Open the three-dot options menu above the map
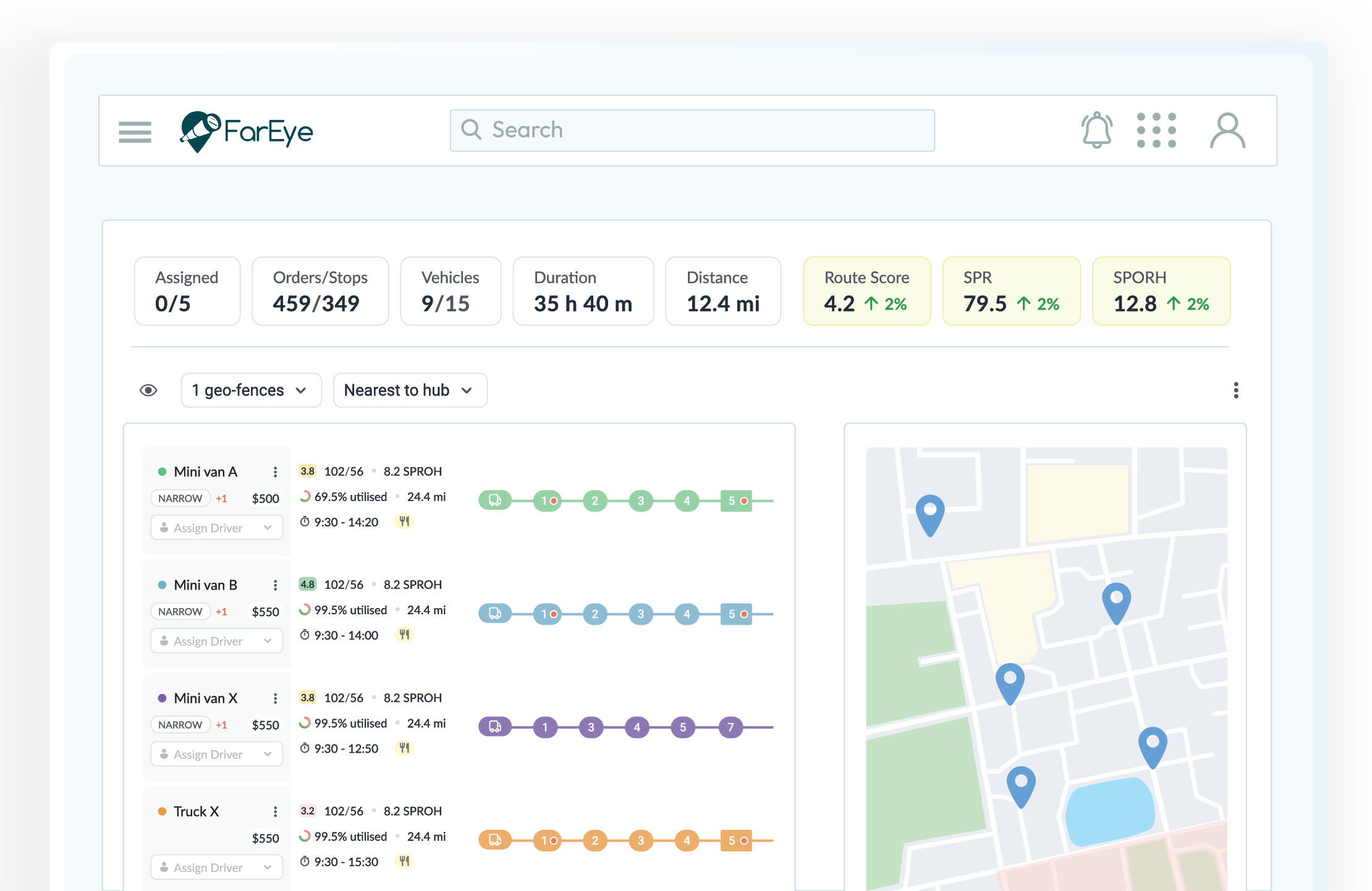The width and height of the screenshot is (1372, 891). [x=1237, y=390]
